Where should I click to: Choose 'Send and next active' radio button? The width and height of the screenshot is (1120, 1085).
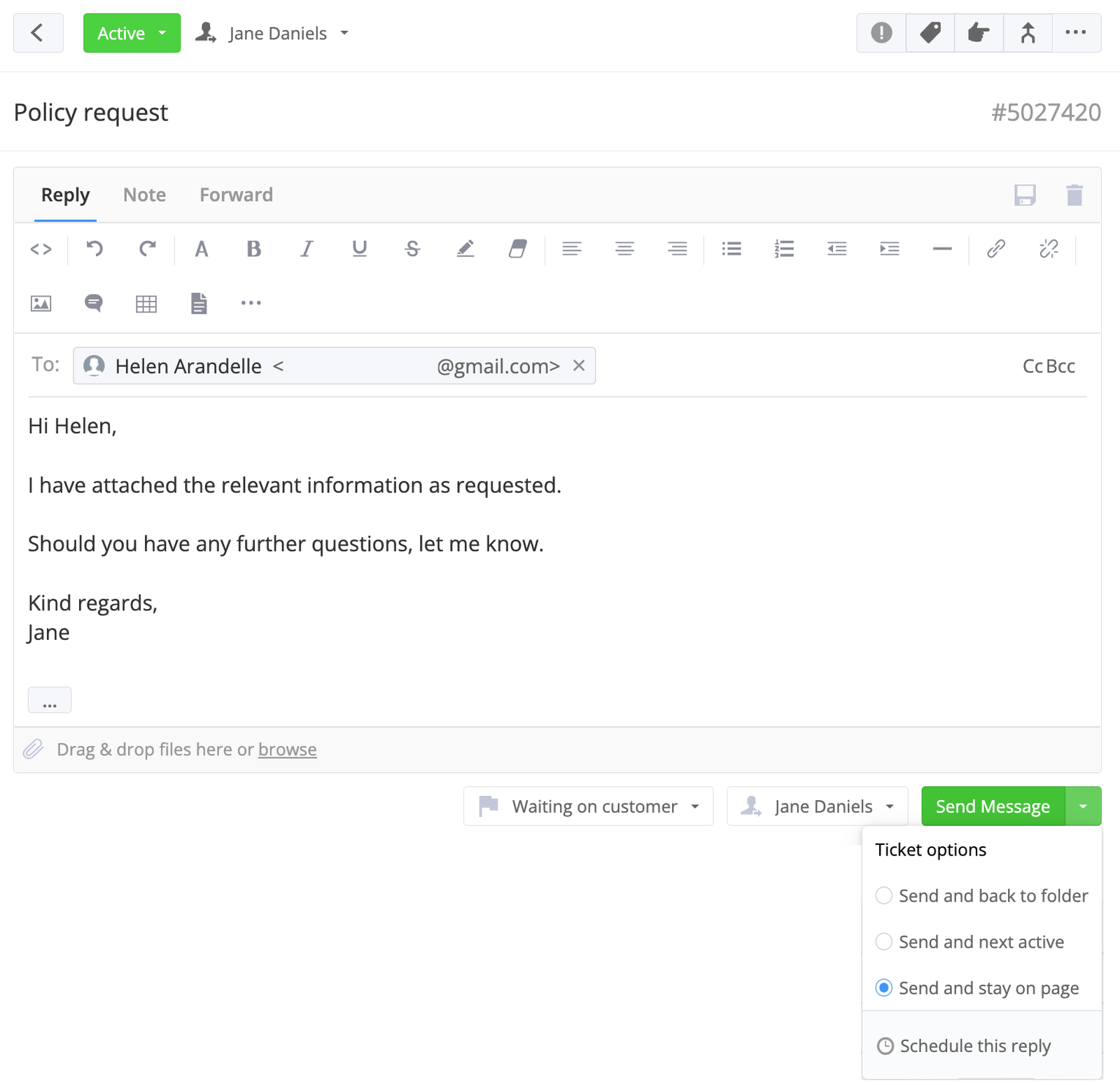(x=884, y=942)
